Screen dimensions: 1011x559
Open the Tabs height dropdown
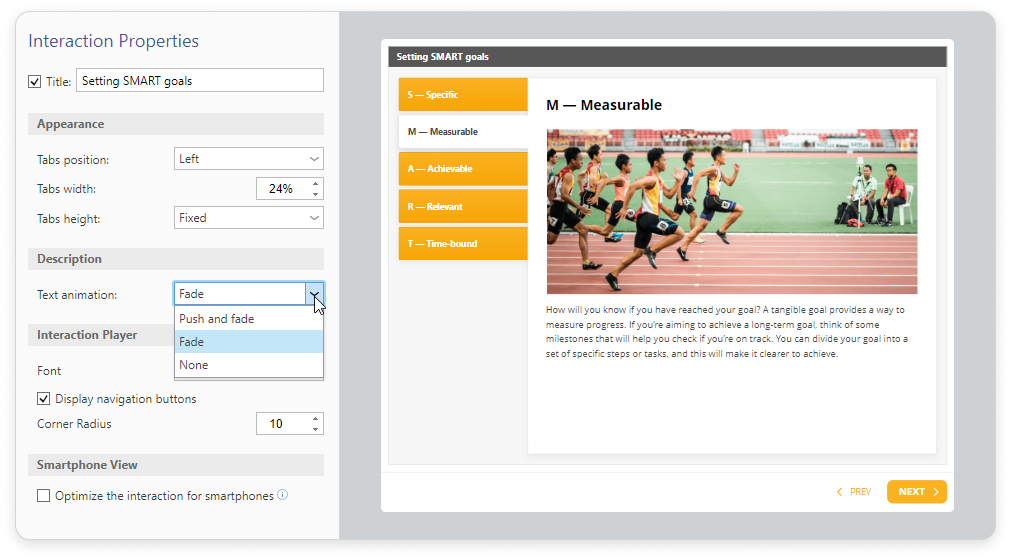248,218
